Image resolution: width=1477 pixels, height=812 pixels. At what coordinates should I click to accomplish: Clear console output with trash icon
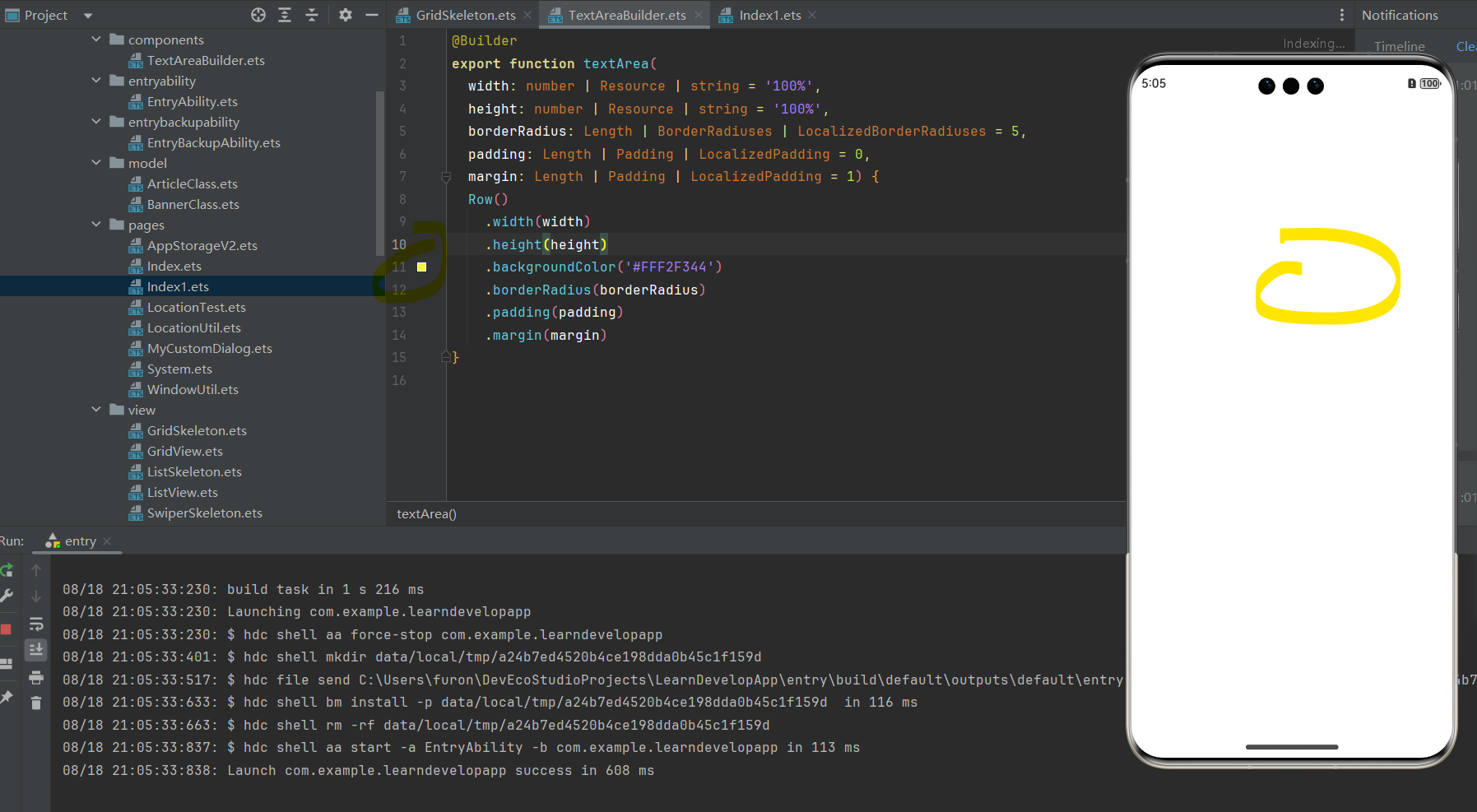click(36, 703)
